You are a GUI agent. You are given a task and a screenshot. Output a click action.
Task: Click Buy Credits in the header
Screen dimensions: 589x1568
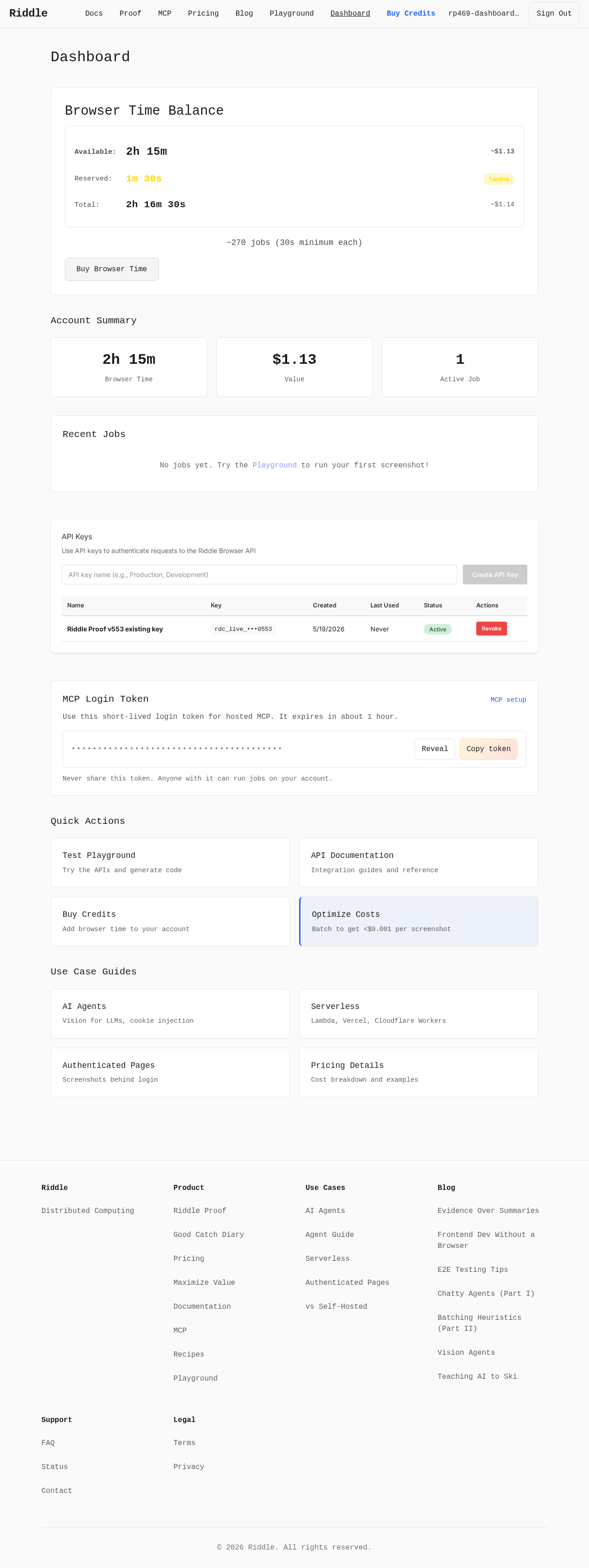tap(411, 13)
